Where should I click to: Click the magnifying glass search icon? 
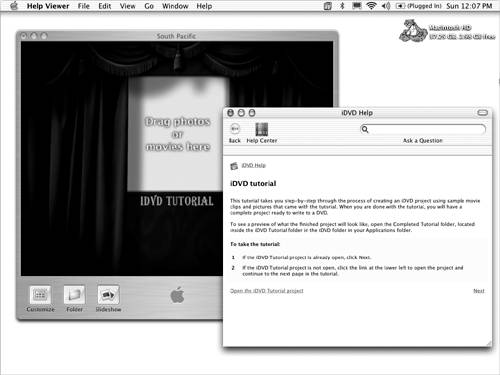(x=365, y=129)
